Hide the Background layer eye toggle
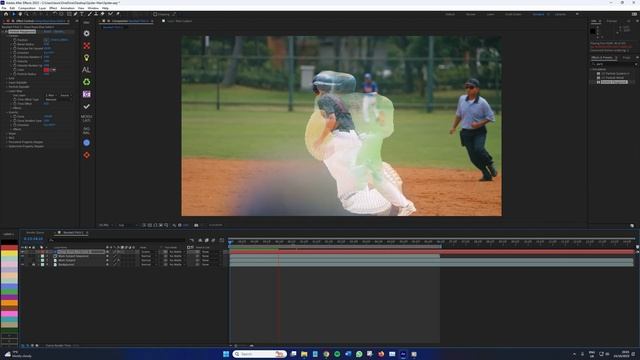The image size is (640, 360). click(x=22, y=264)
